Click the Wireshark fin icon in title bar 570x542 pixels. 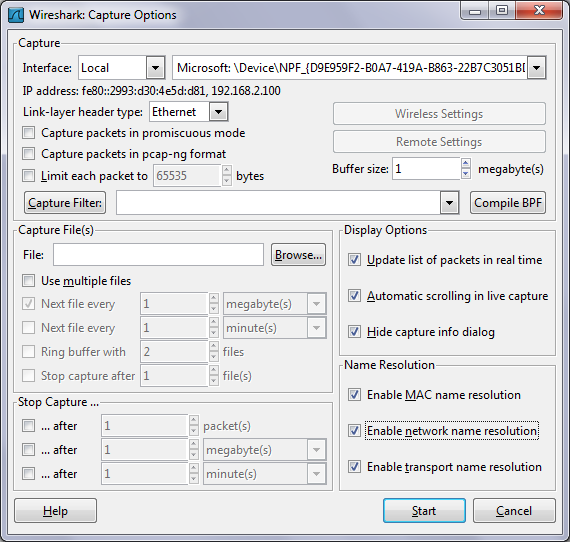[16, 15]
